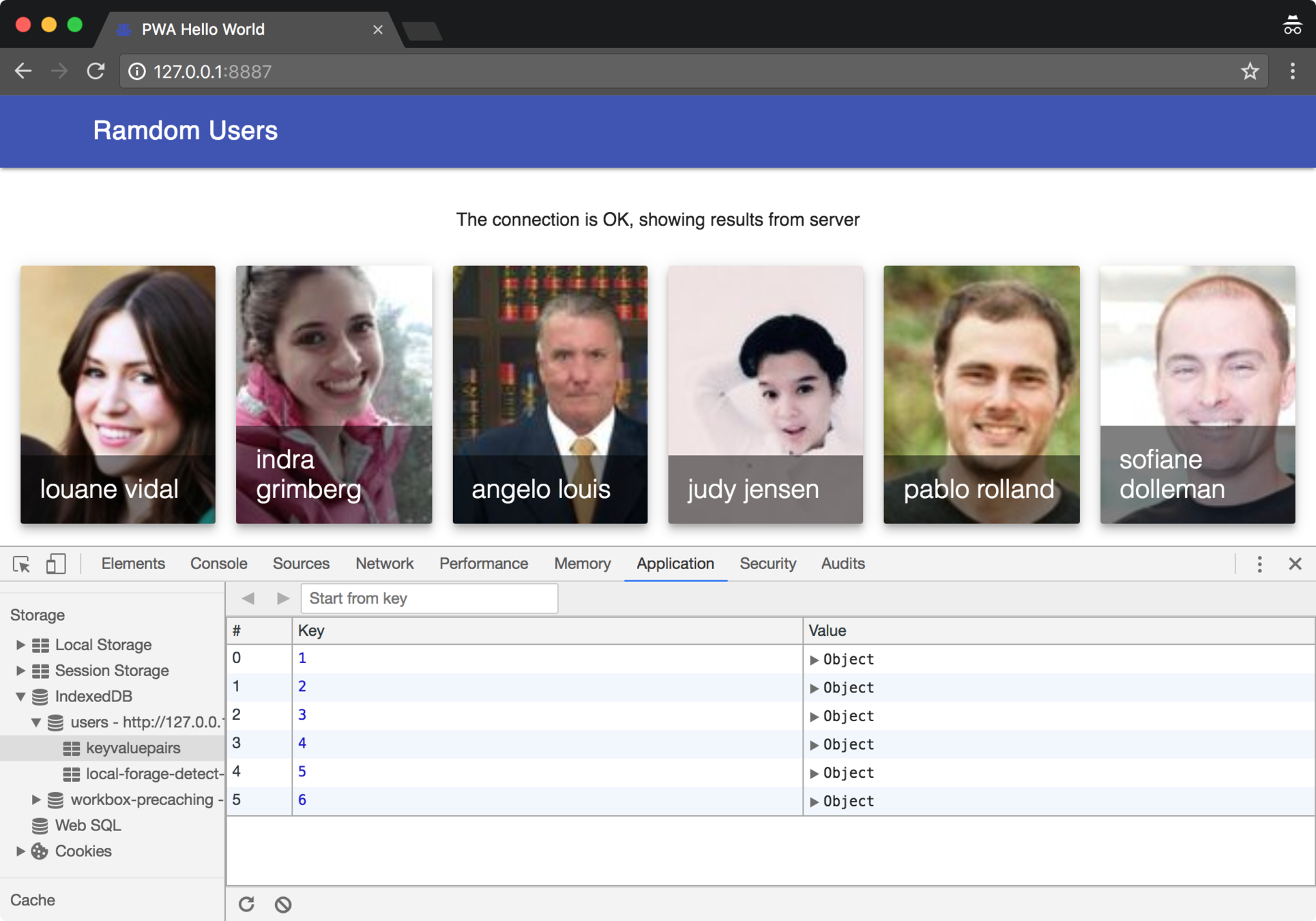Click the judy jensen user card
Image resolution: width=1316 pixels, height=921 pixels.
(765, 394)
